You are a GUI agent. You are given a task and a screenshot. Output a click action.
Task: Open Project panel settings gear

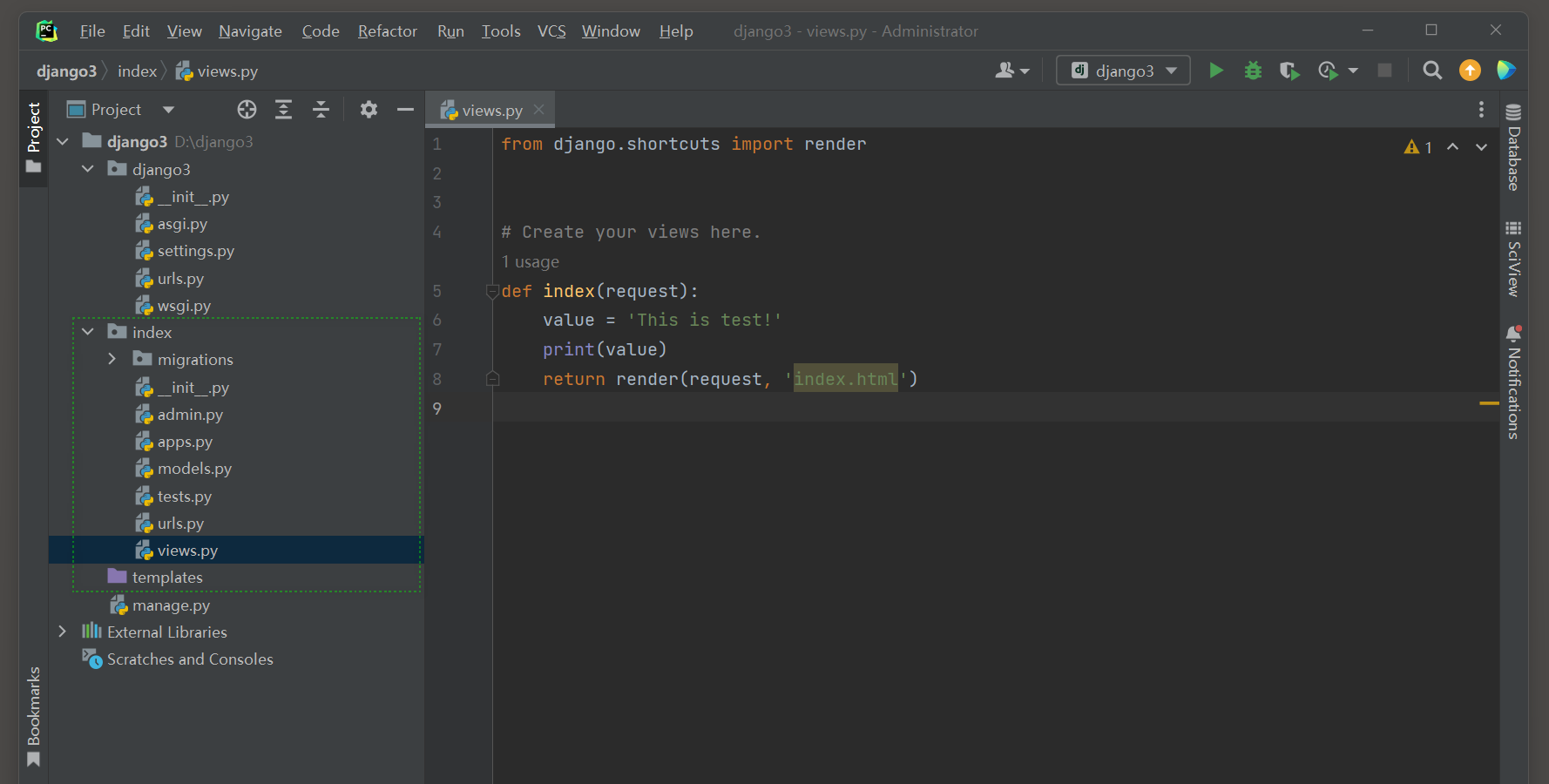click(369, 109)
